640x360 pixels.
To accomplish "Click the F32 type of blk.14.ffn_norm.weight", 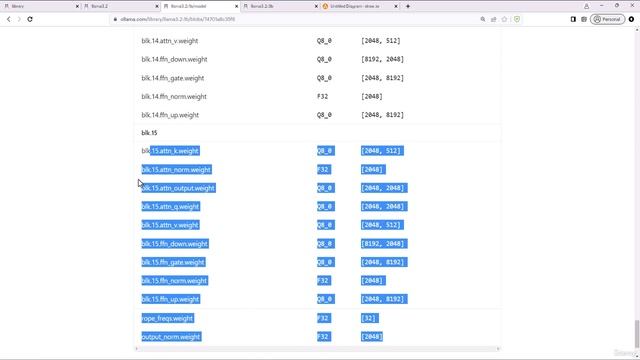I will pyautogui.click(x=322, y=96).
